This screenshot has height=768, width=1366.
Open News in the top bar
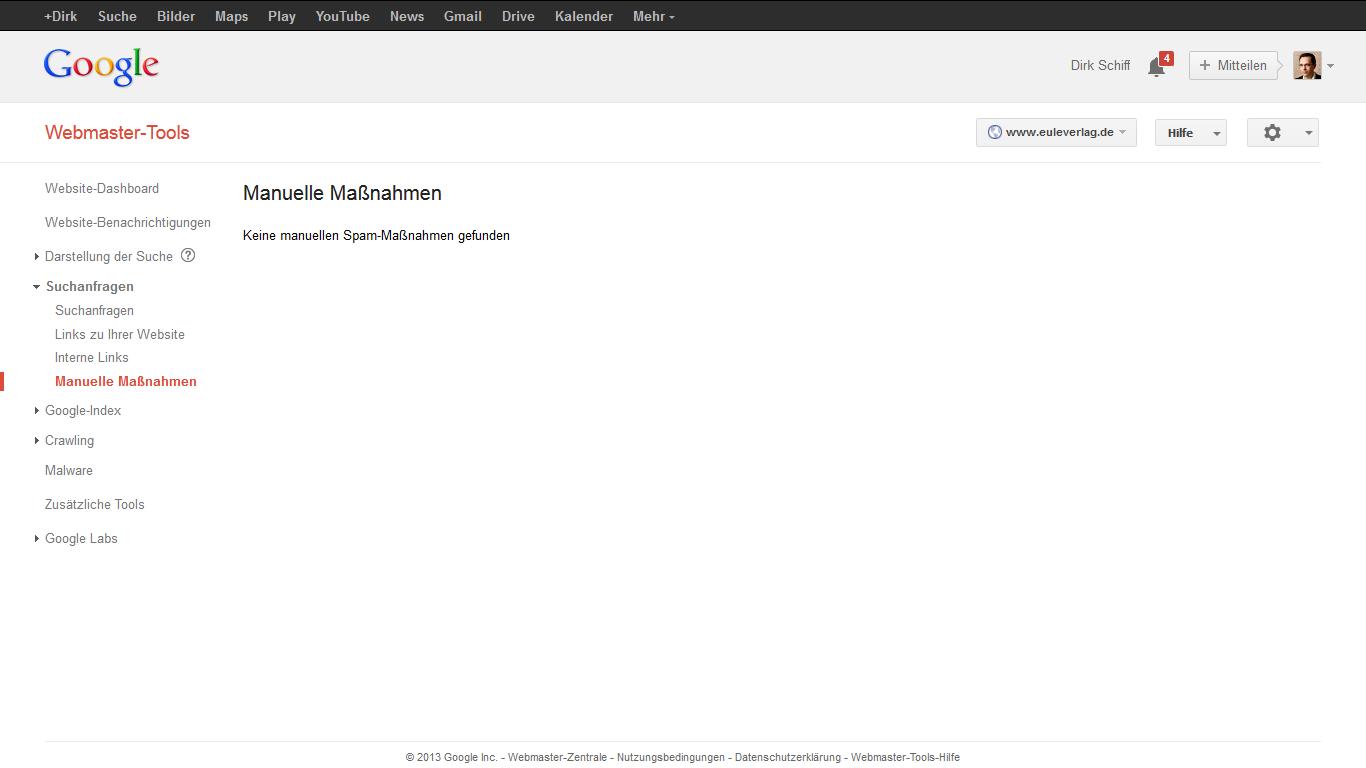point(407,16)
